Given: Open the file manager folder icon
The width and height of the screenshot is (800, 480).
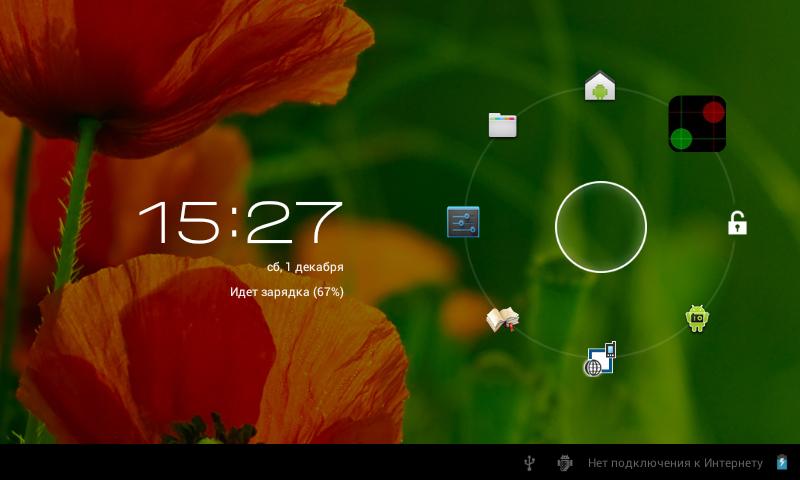Looking at the screenshot, I should tap(503, 125).
